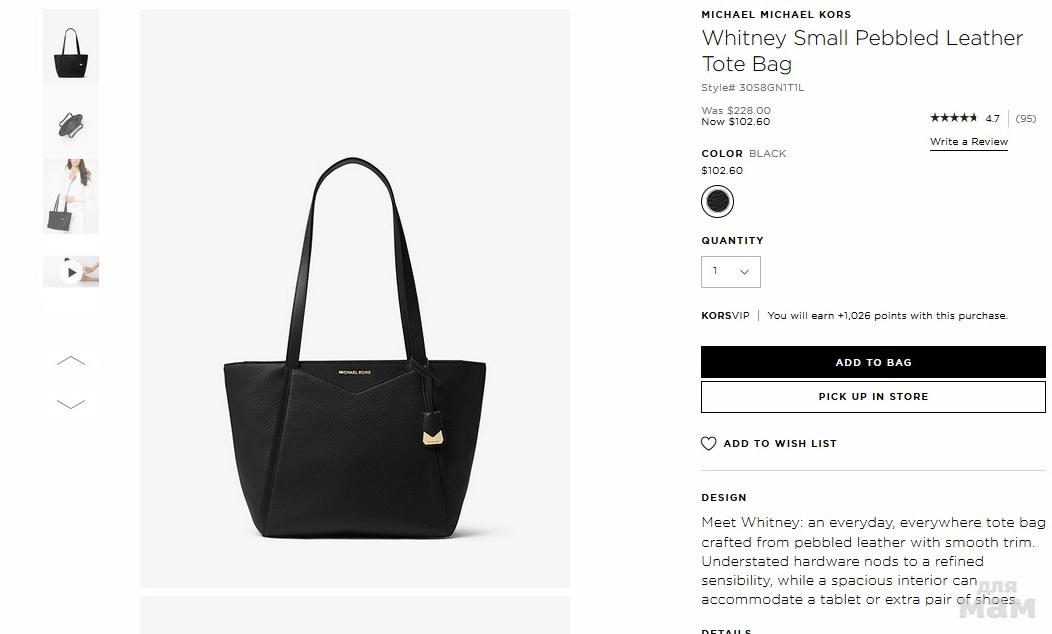
Task: Click the star rating icons
Action: tap(953, 118)
